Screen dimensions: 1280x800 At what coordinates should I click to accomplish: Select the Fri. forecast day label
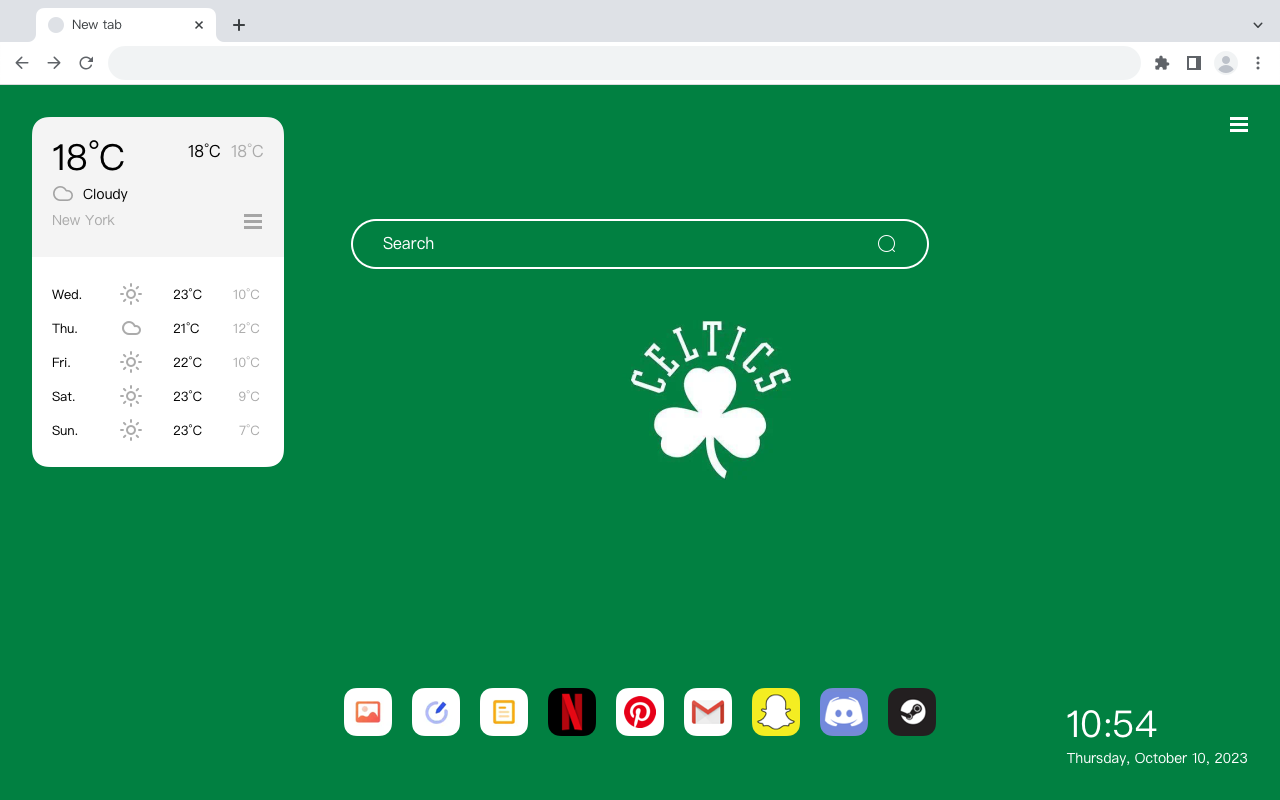coord(61,362)
